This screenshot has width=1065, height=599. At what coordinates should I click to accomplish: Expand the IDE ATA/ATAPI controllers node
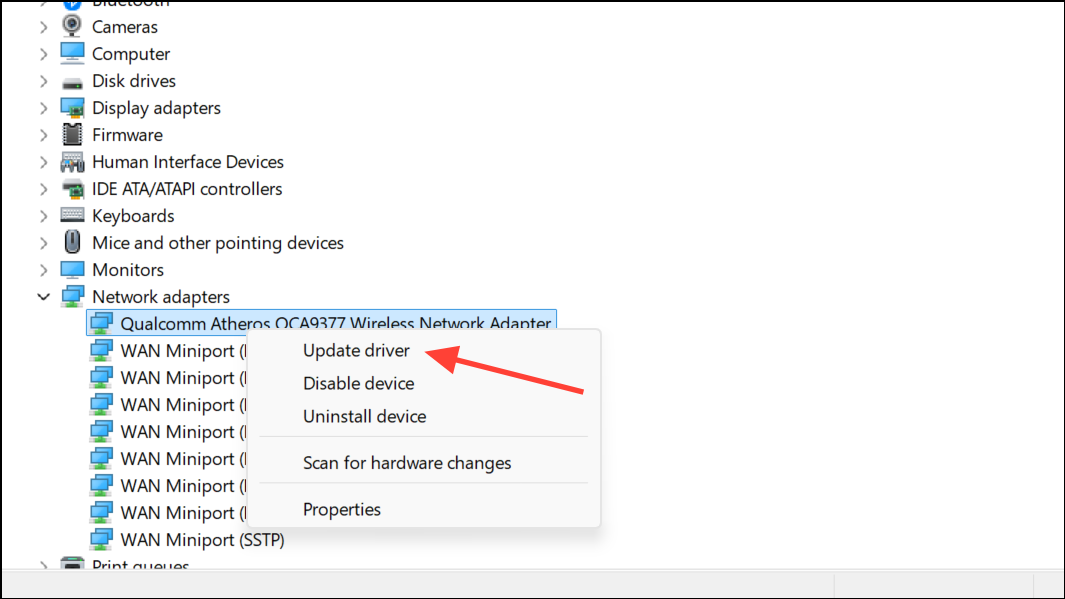[x=43, y=189]
